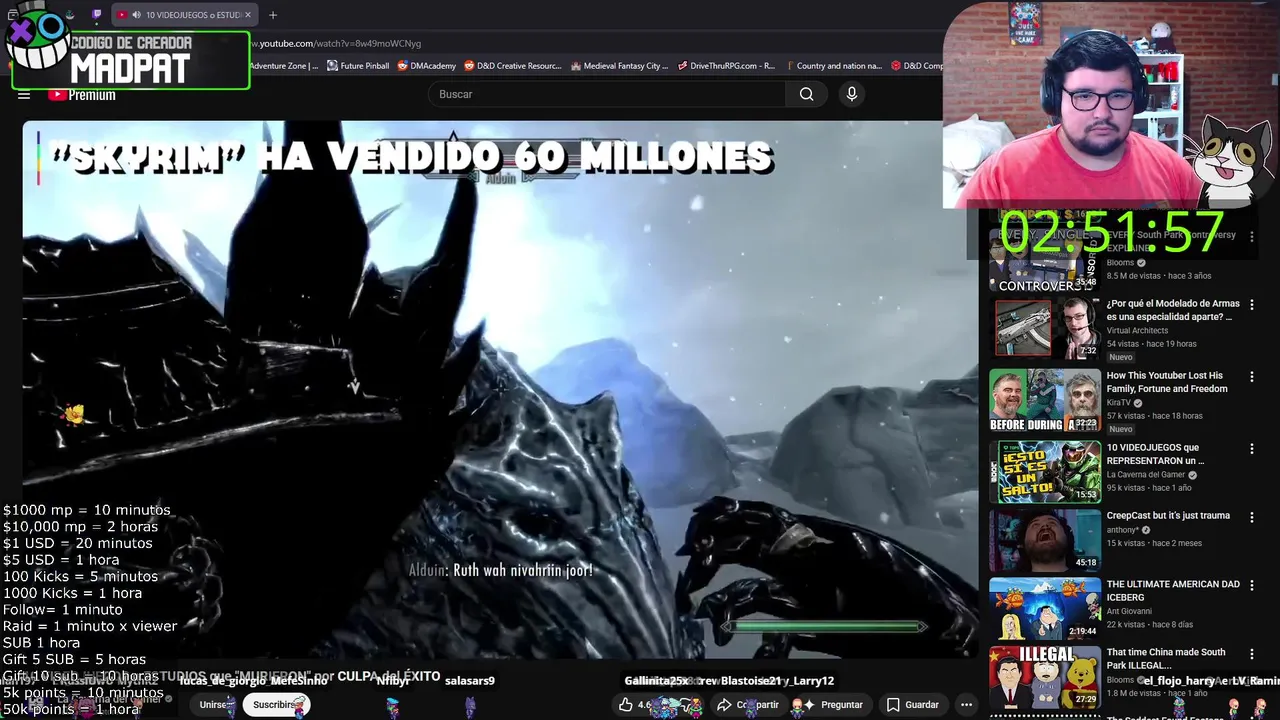Click channel name Virtual Architects
The height and width of the screenshot is (720, 1280).
[x=1137, y=331]
